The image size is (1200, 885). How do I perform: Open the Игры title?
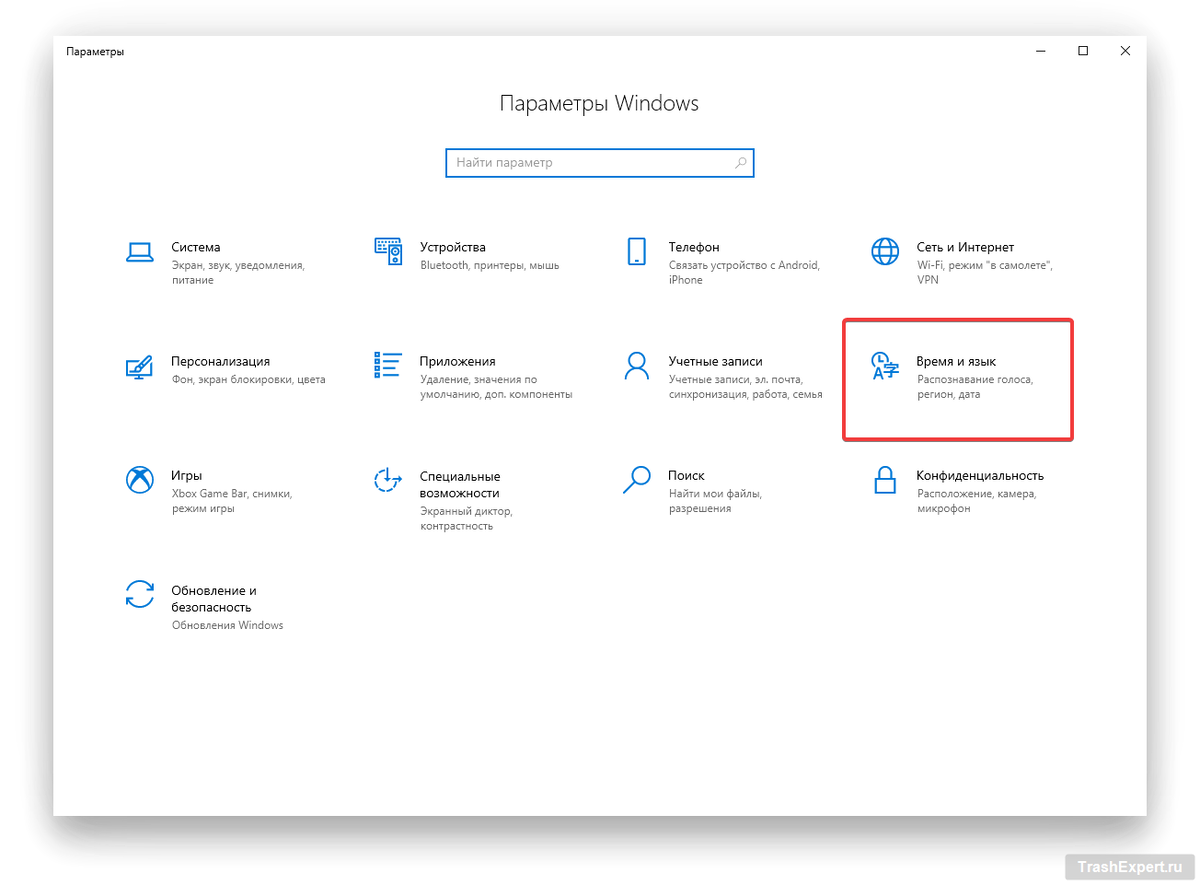(187, 476)
